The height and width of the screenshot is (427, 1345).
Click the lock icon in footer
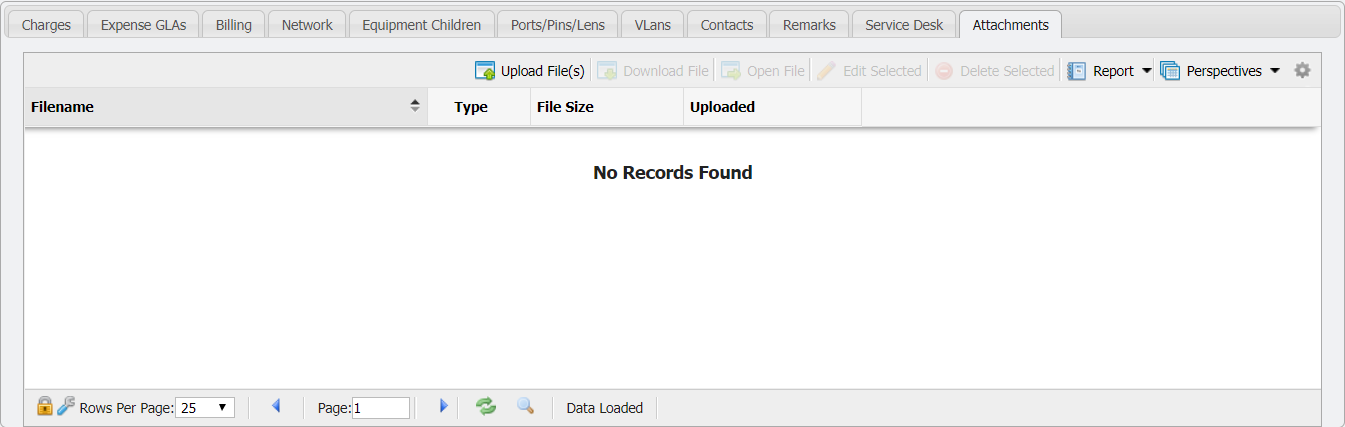(44, 406)
